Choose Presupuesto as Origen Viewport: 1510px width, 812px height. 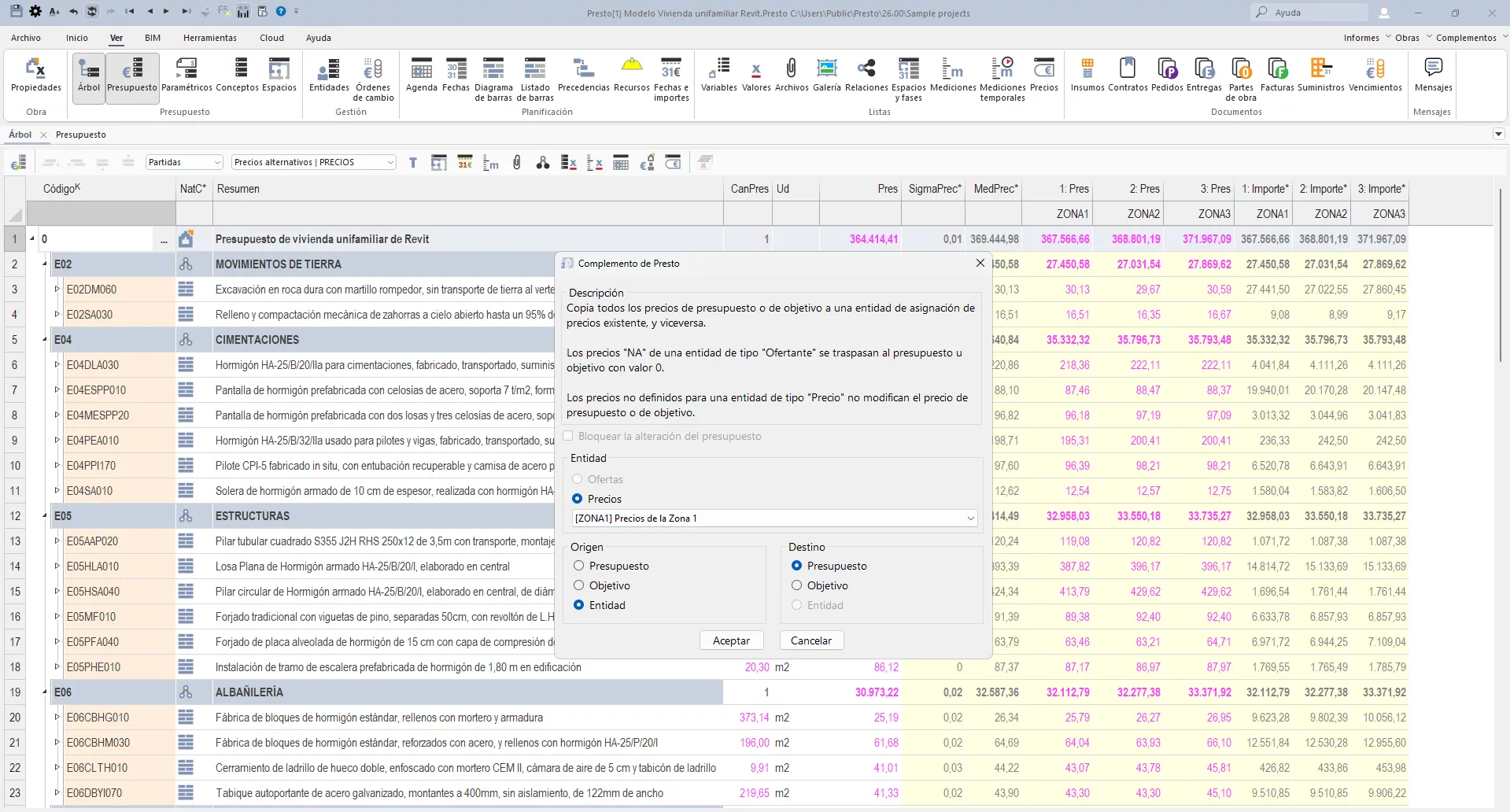point(579,566)
